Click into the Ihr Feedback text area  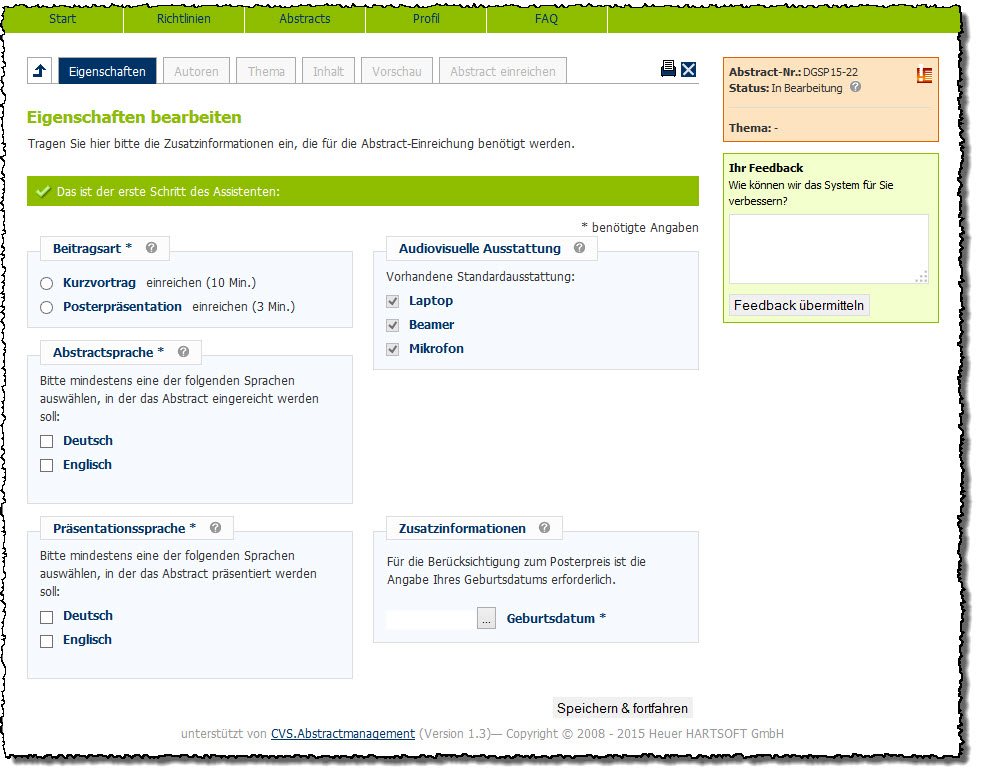[828, 249]
